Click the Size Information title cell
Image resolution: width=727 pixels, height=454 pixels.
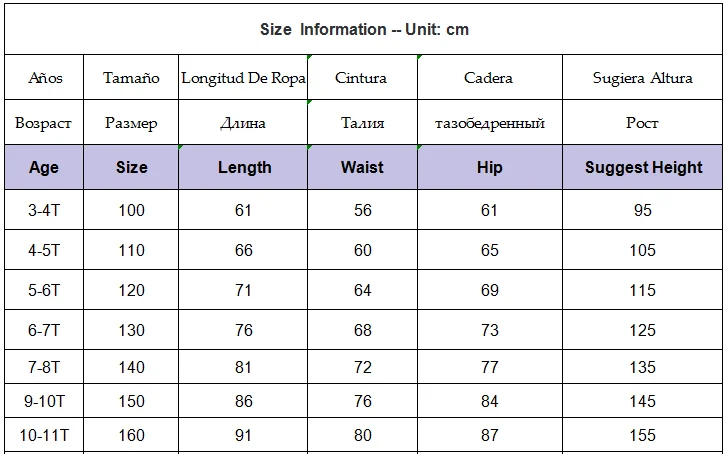click(x=364, y=29)
